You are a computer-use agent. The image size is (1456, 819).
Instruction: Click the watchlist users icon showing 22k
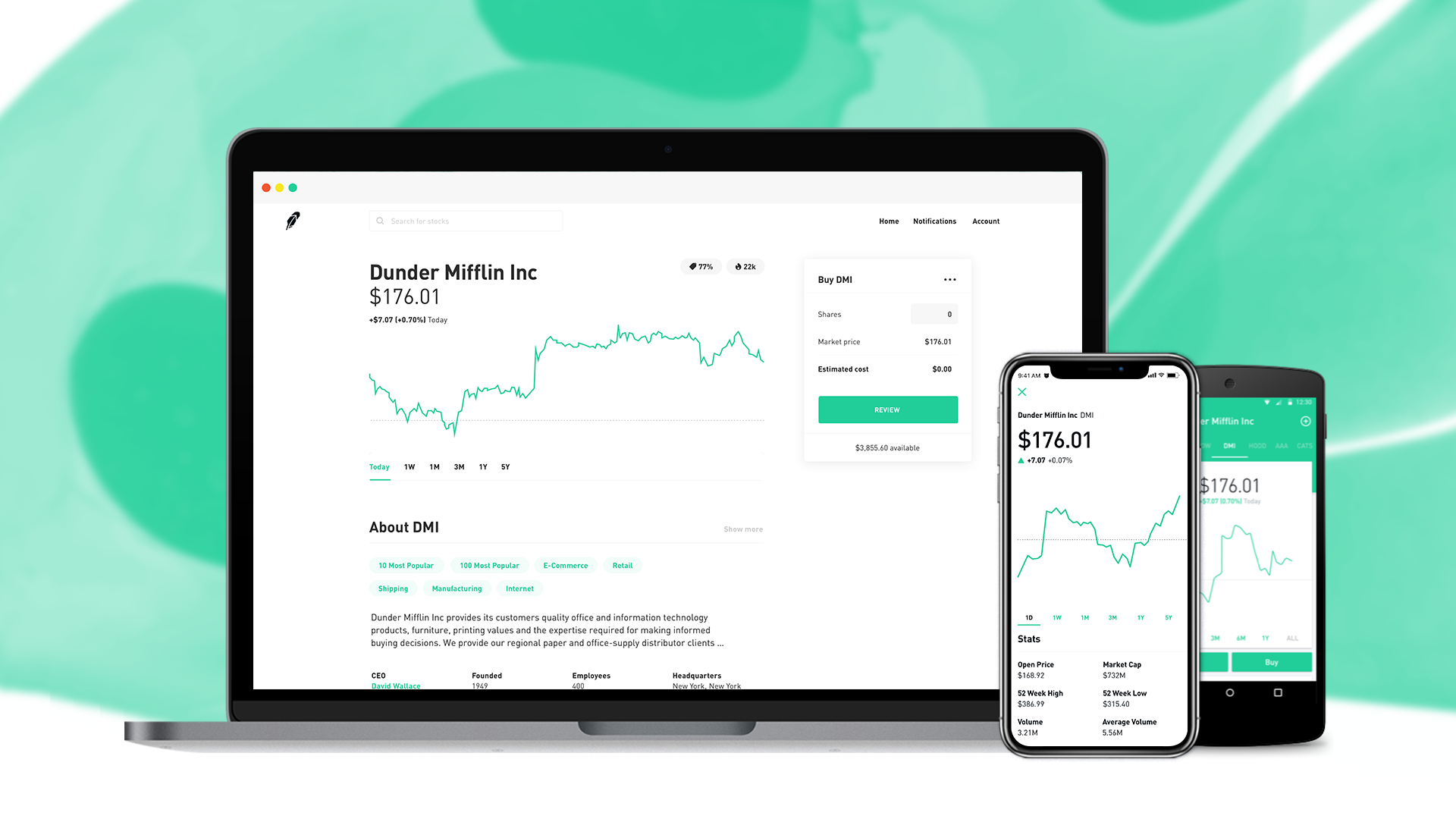pos(745,266)
